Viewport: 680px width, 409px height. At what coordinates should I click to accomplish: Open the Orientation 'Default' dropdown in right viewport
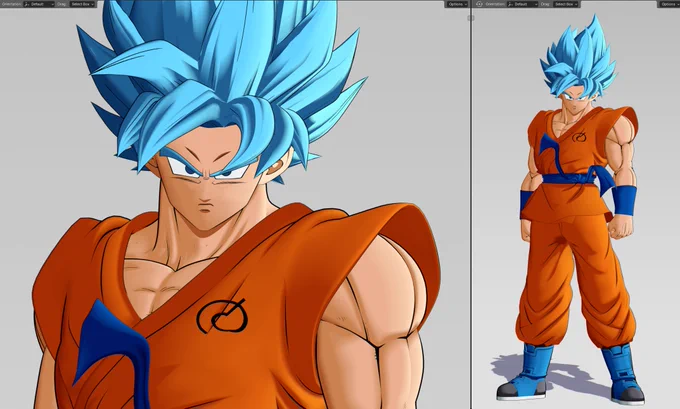click(x=522, y=4)
